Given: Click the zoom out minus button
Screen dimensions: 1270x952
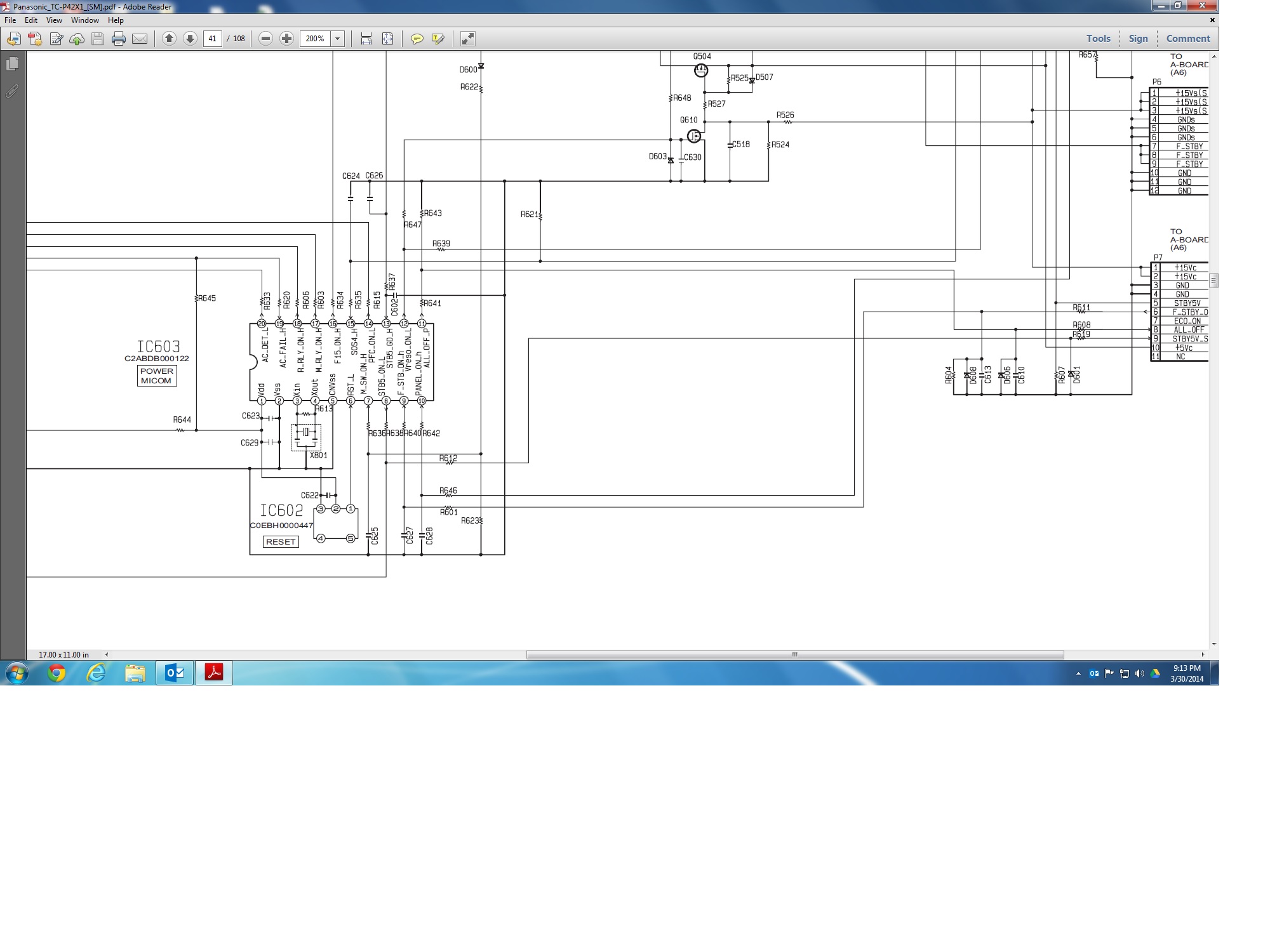Looking at the screenshot, I should (x=266, y=39).
